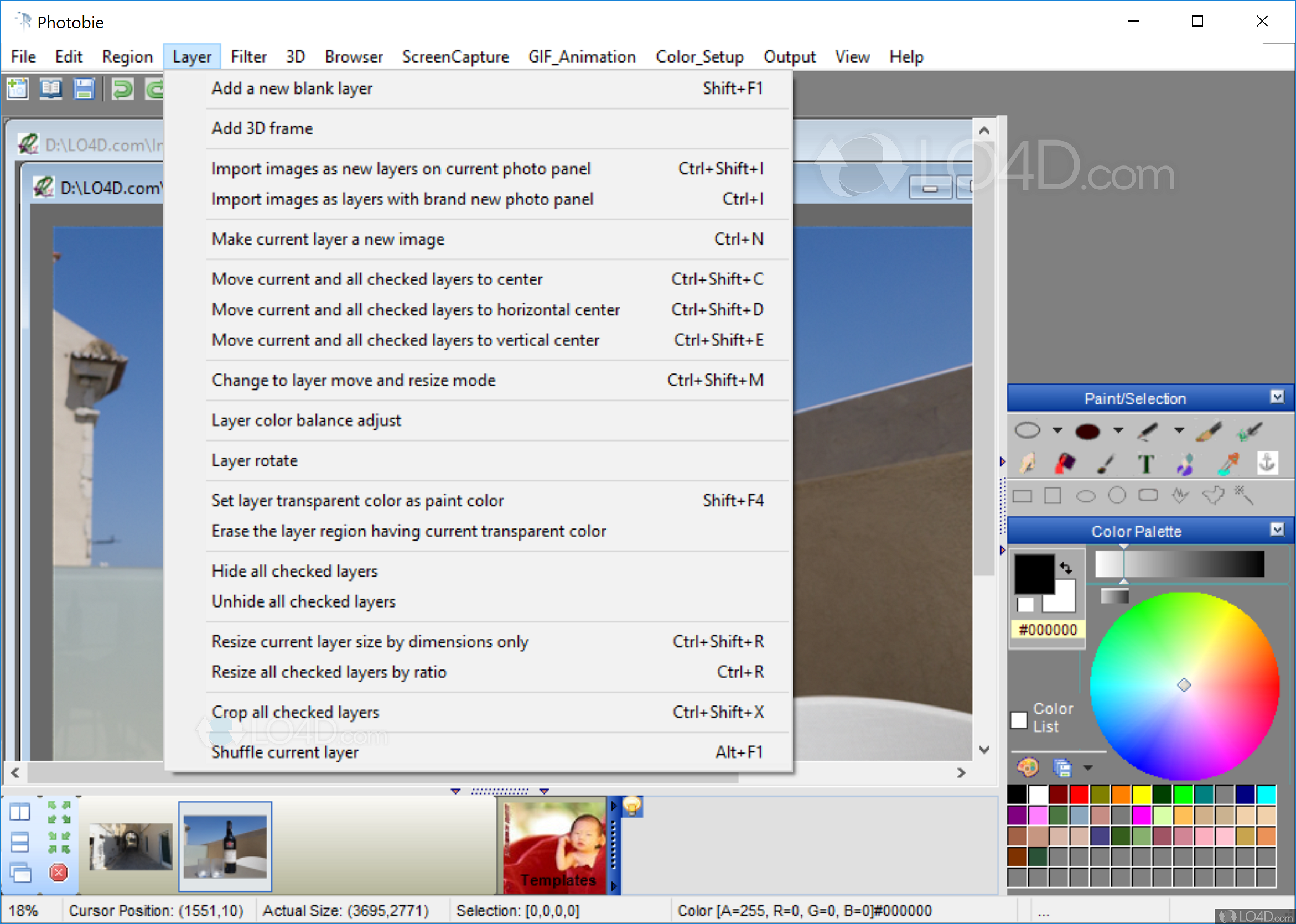Viewport: 1296px width, 924px height.
Task: Open the GIF_Animation menu
Action: (x=582, y=56)
